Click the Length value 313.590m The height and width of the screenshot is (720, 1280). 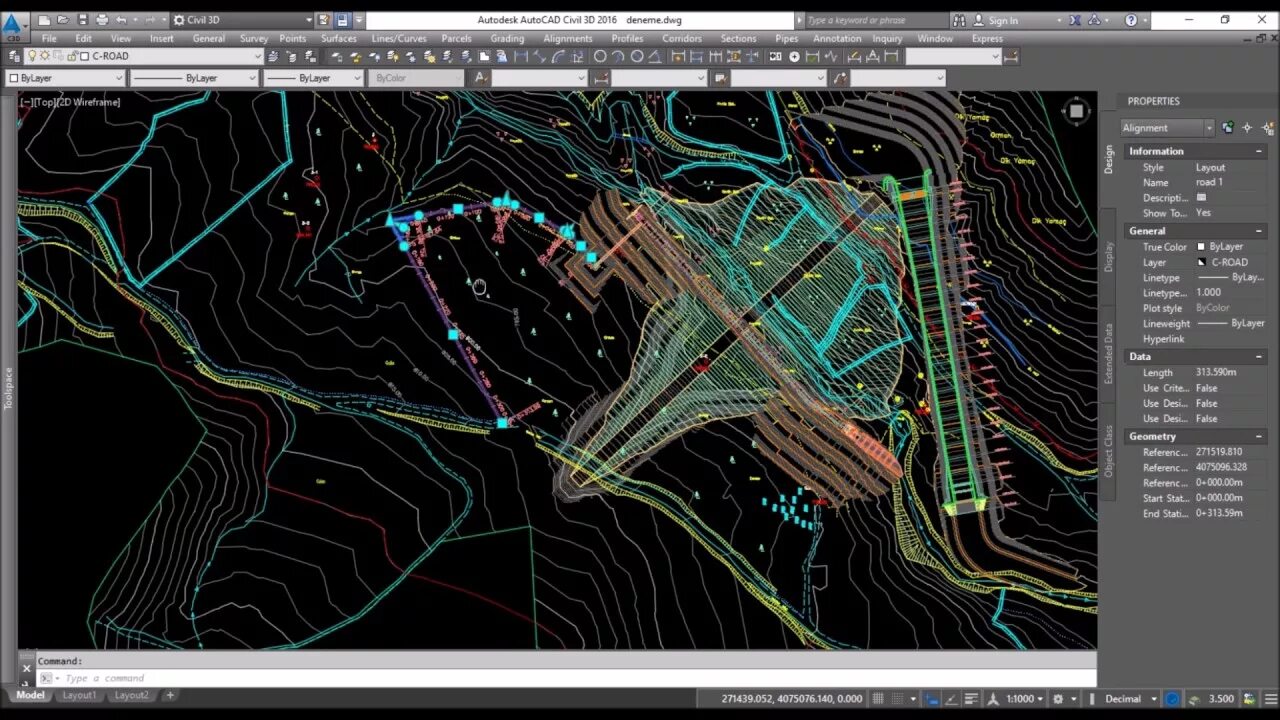(1216, 373)
